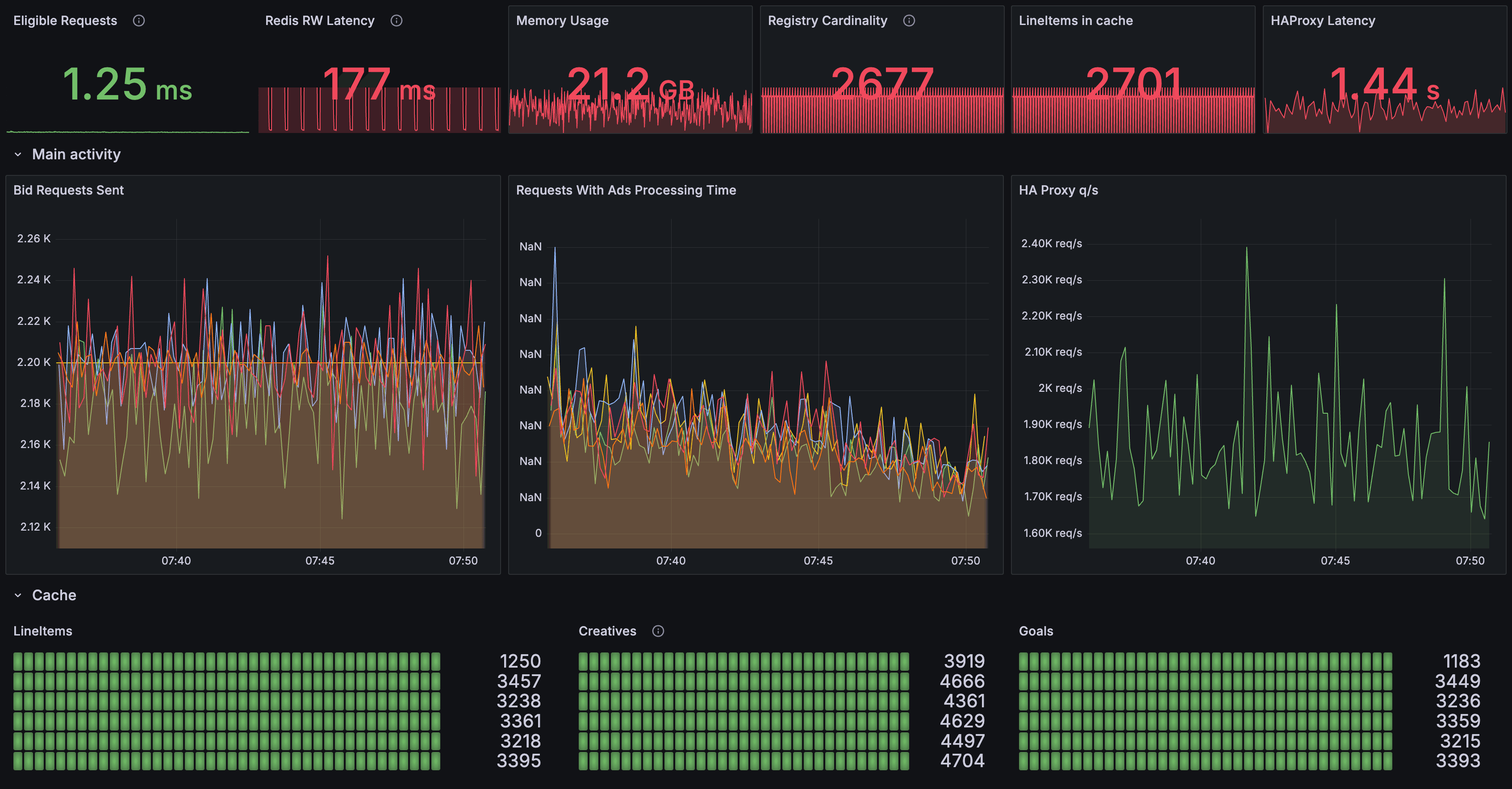Image resolution: width=1512 pixels, height=789 pixels.
Task: Click the Main activity row label
Action: tap(76, 154)
